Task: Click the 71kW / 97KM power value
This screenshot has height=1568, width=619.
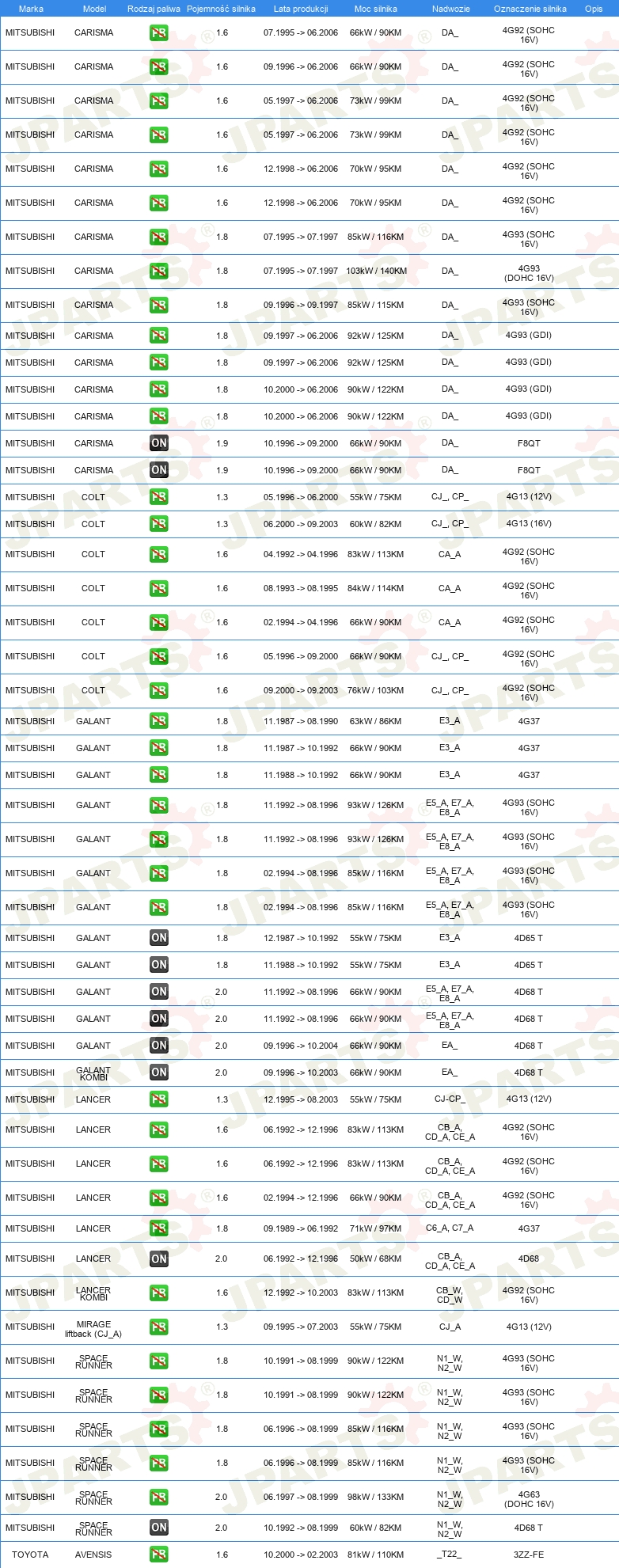Action: pyautogui.click(x=376, y=1228)
